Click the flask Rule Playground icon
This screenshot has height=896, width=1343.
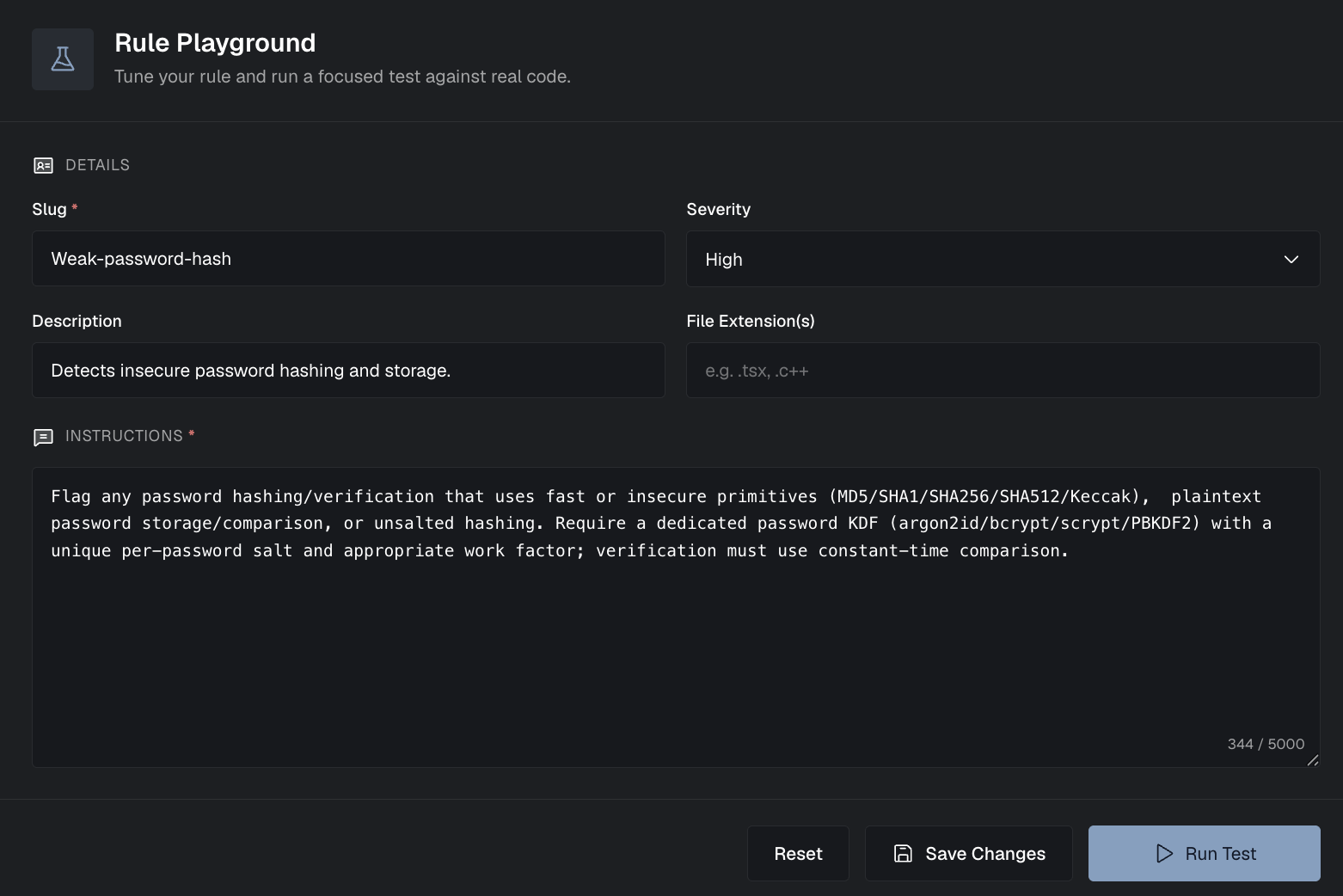[63, 59]
